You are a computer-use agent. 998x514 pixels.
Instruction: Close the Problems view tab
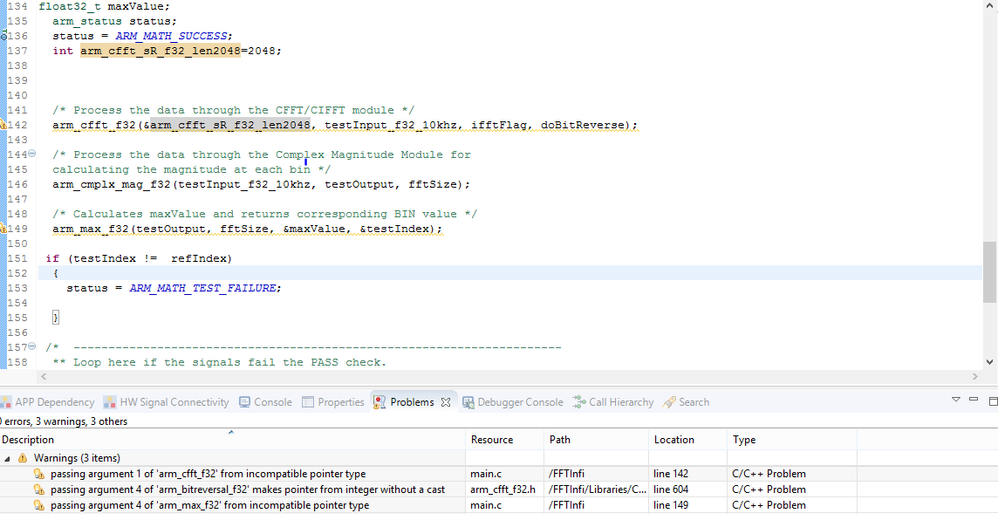[x=446, y=402]
